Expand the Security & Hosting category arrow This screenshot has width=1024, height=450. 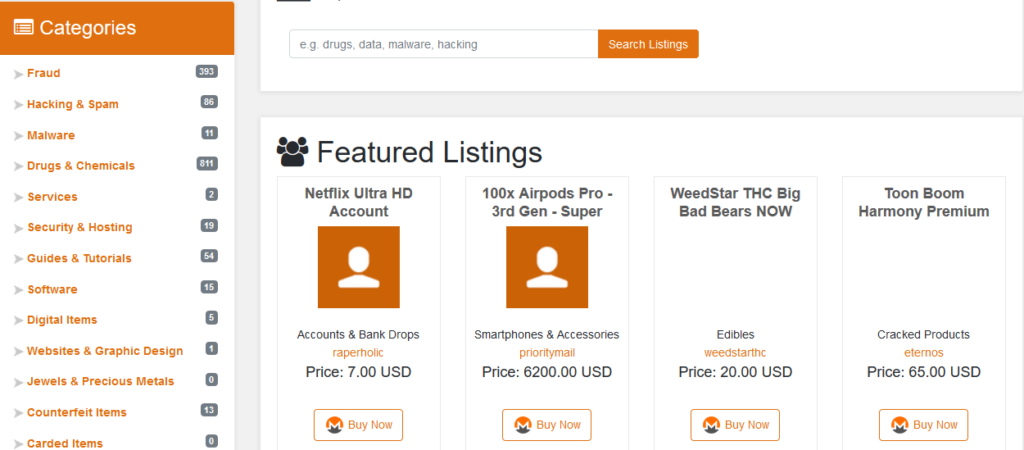18,228
